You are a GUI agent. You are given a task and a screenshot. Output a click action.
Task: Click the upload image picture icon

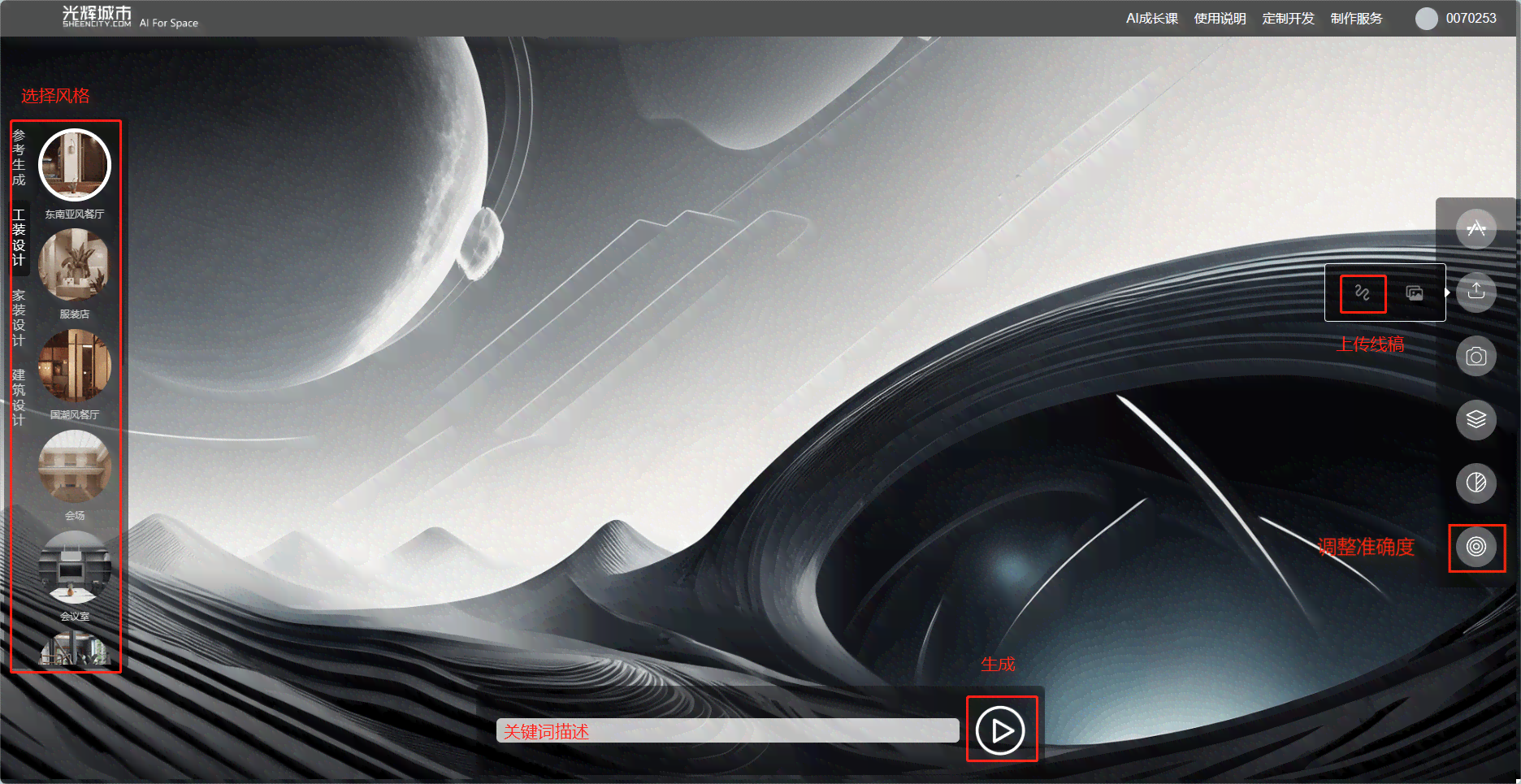(x=1415, y=292)
